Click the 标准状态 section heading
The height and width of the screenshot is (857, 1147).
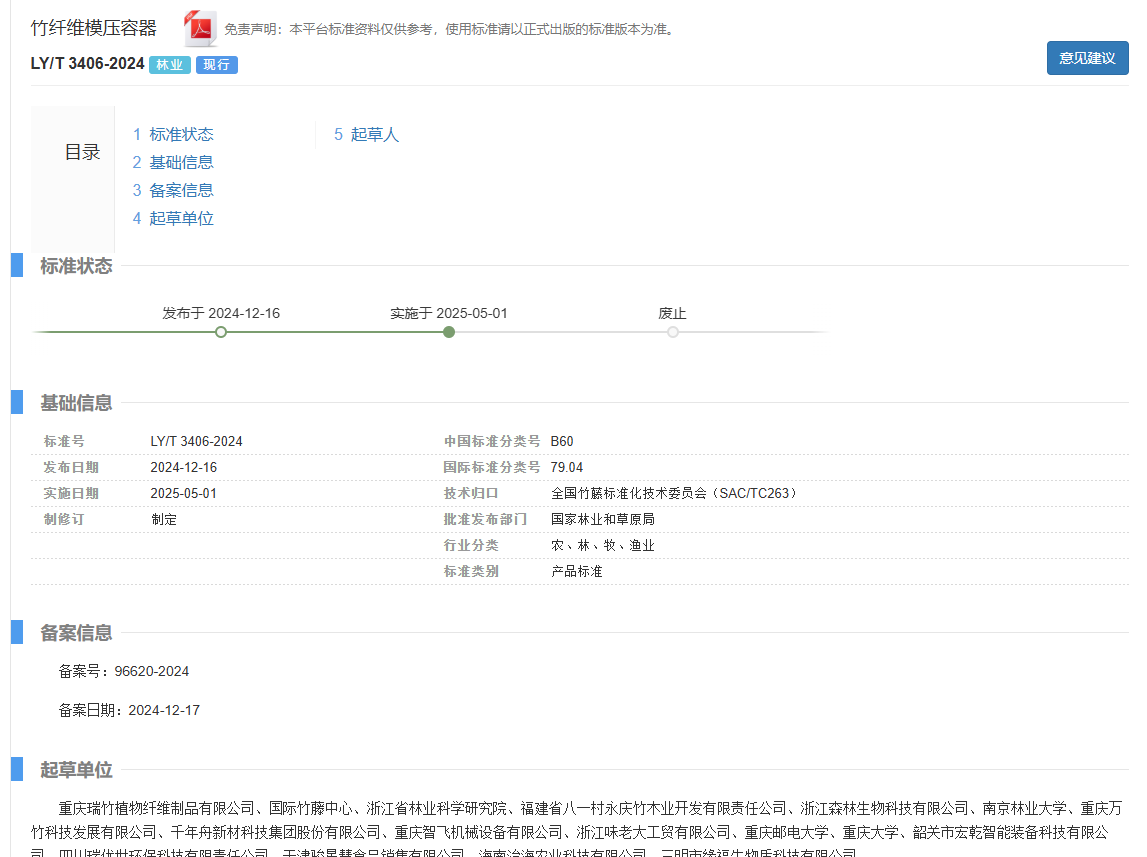point(76,265)
